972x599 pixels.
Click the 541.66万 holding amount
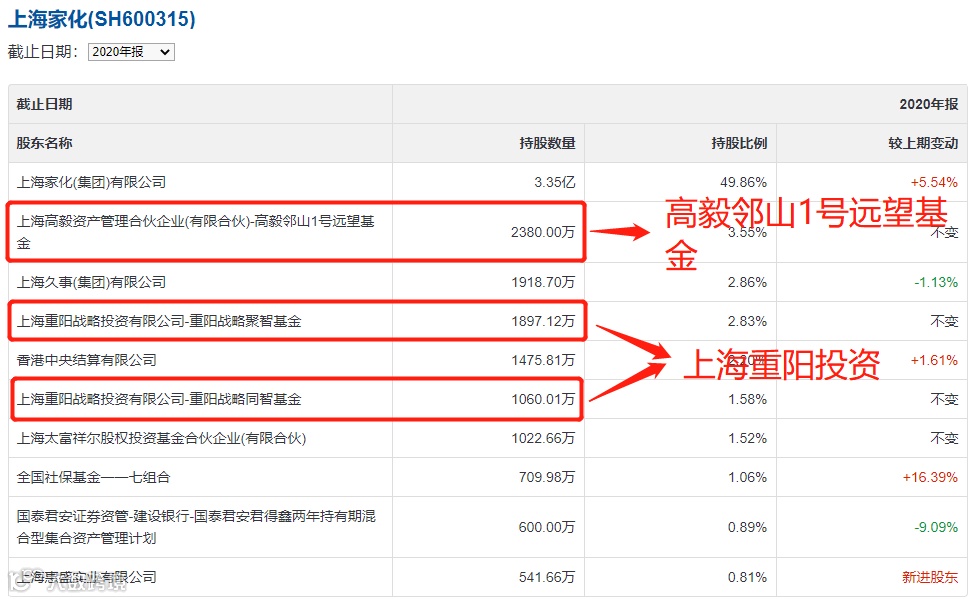click(x=547, y=577)
